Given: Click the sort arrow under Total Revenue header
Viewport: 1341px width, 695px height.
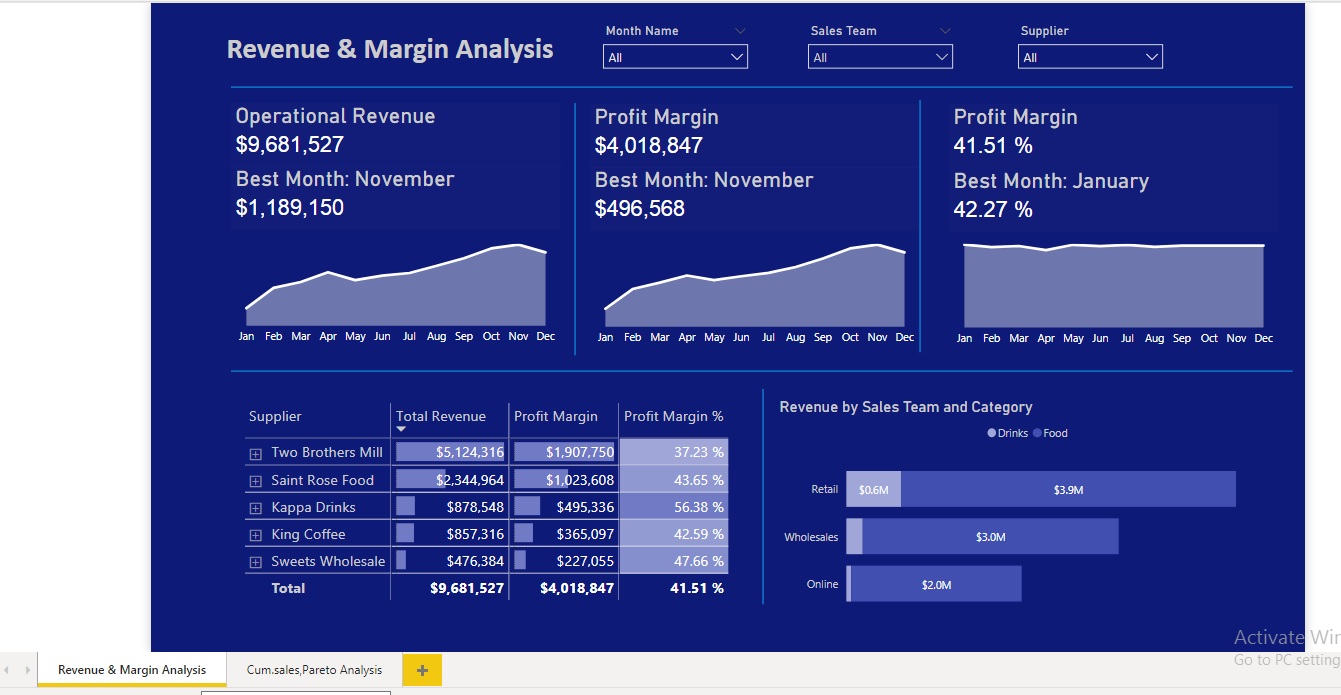Looking at the screenshot, I should (400, 428).
